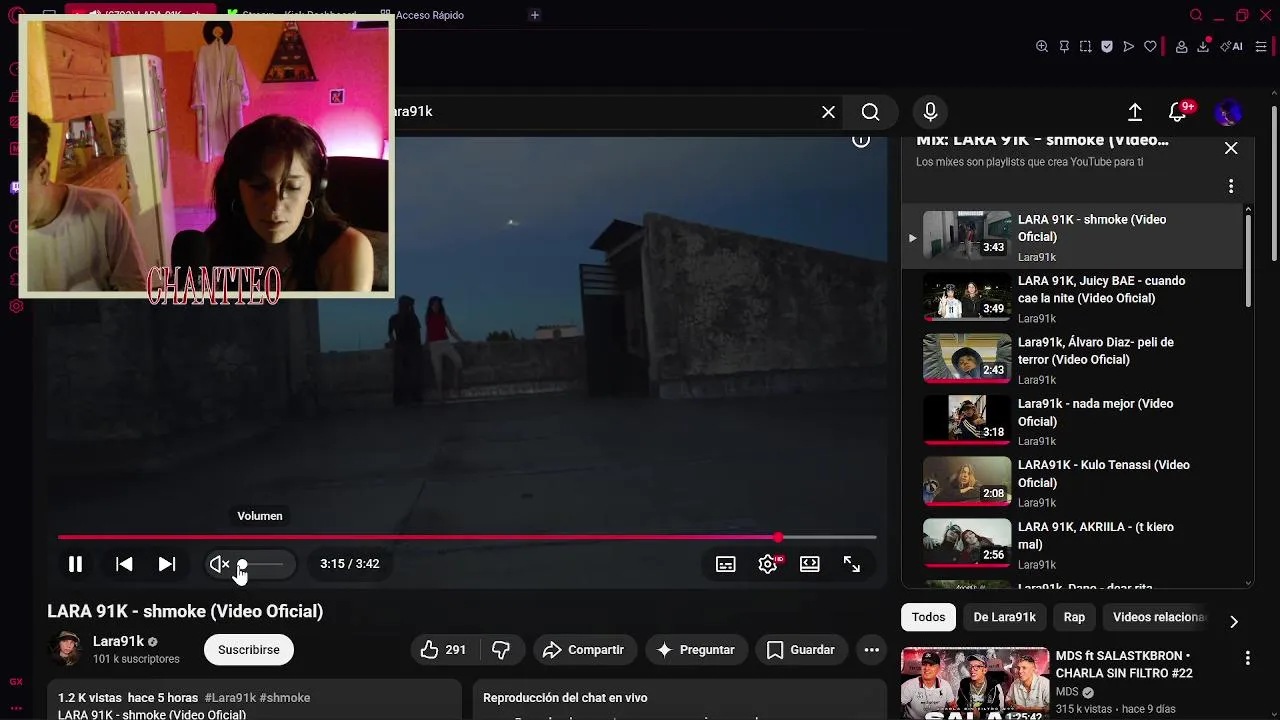Open sidebar settings gear icon
The image size is (1280, 720).
[x=16, y=306]
